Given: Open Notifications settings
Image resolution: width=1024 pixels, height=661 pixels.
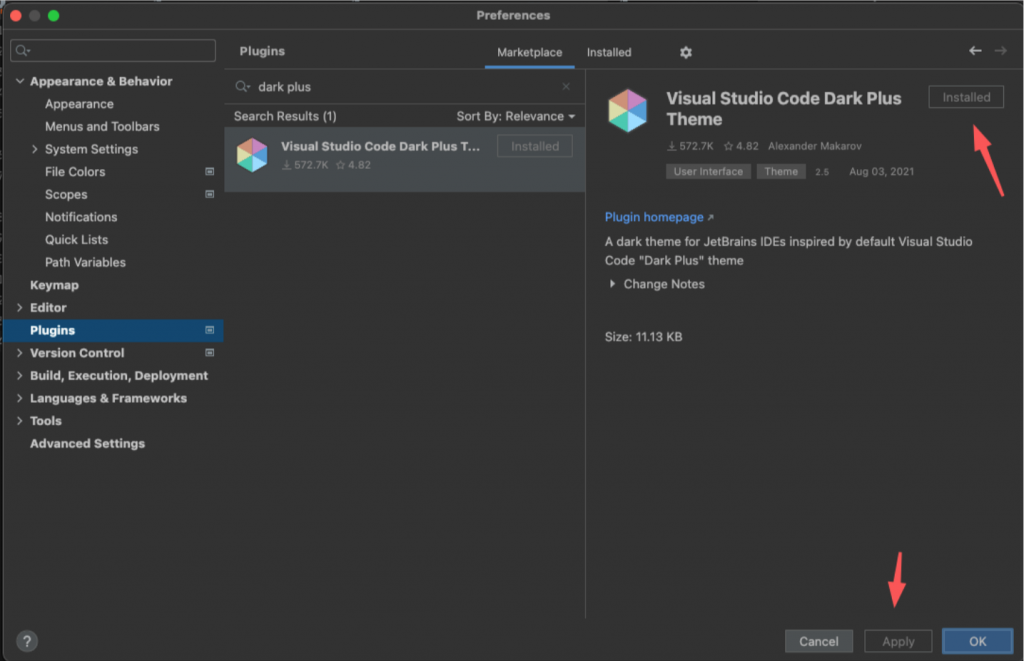Looking at the screenshot, I should [81, 217].
